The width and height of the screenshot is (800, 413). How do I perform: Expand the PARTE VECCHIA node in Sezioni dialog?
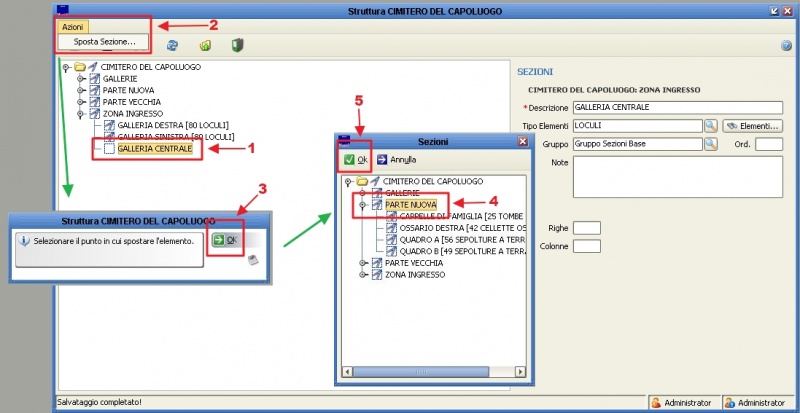363,263
